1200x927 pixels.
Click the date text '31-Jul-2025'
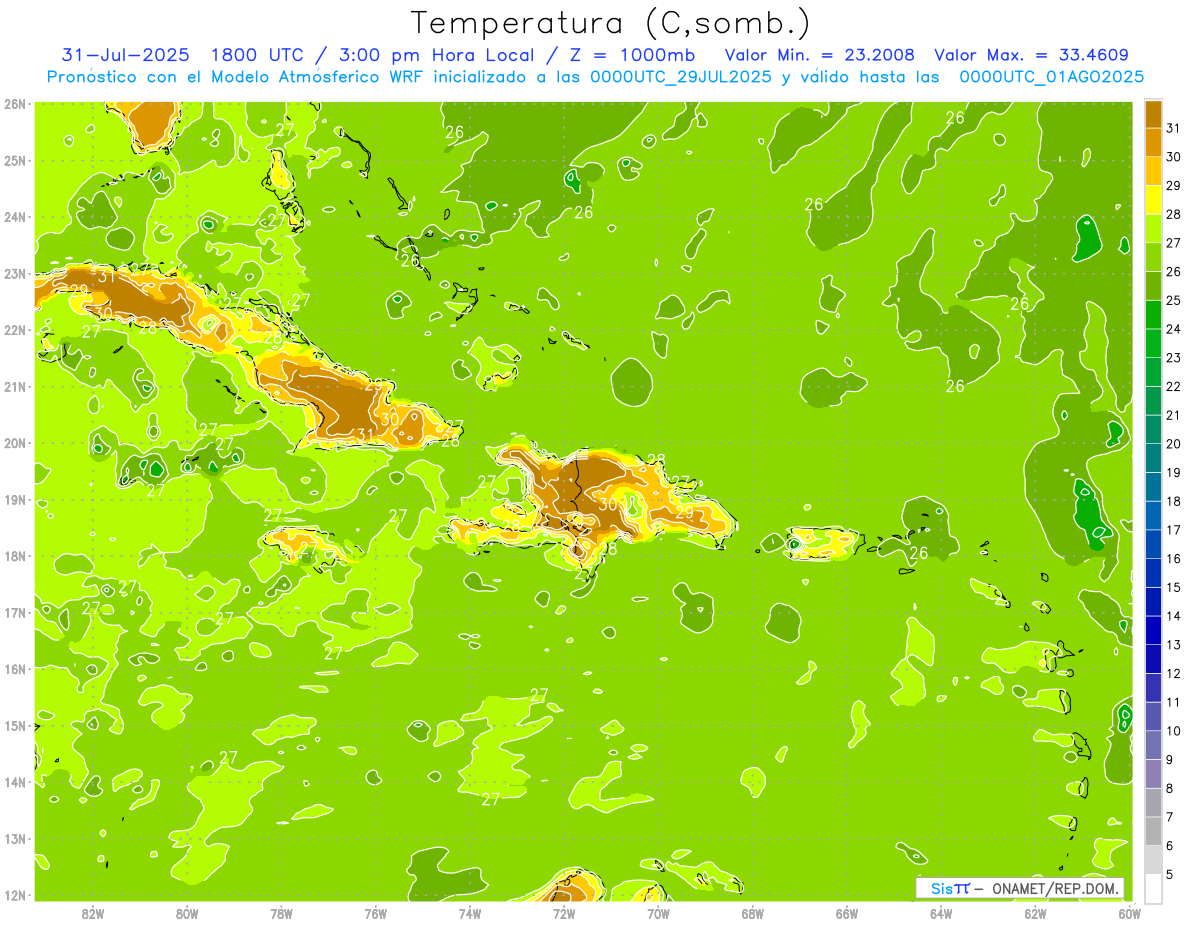(127, 55)
